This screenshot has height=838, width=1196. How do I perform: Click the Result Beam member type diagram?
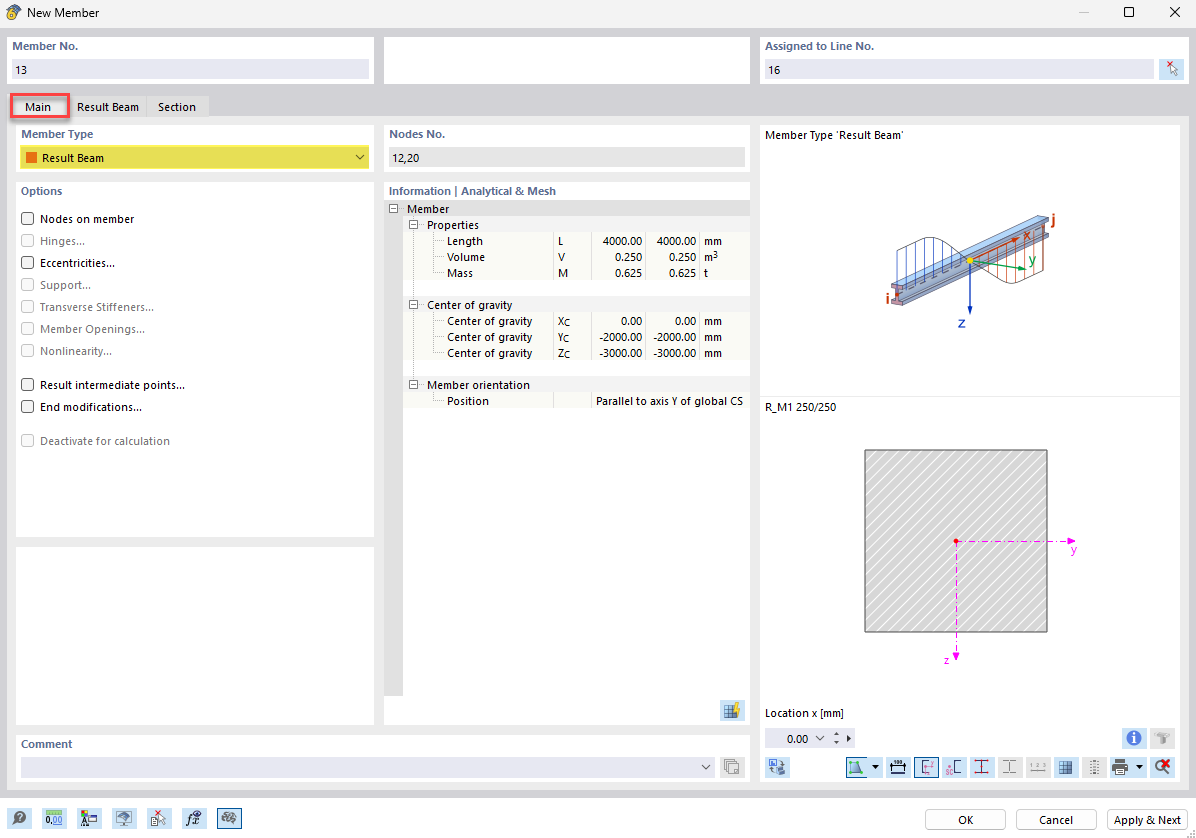[x=970, y=271]
